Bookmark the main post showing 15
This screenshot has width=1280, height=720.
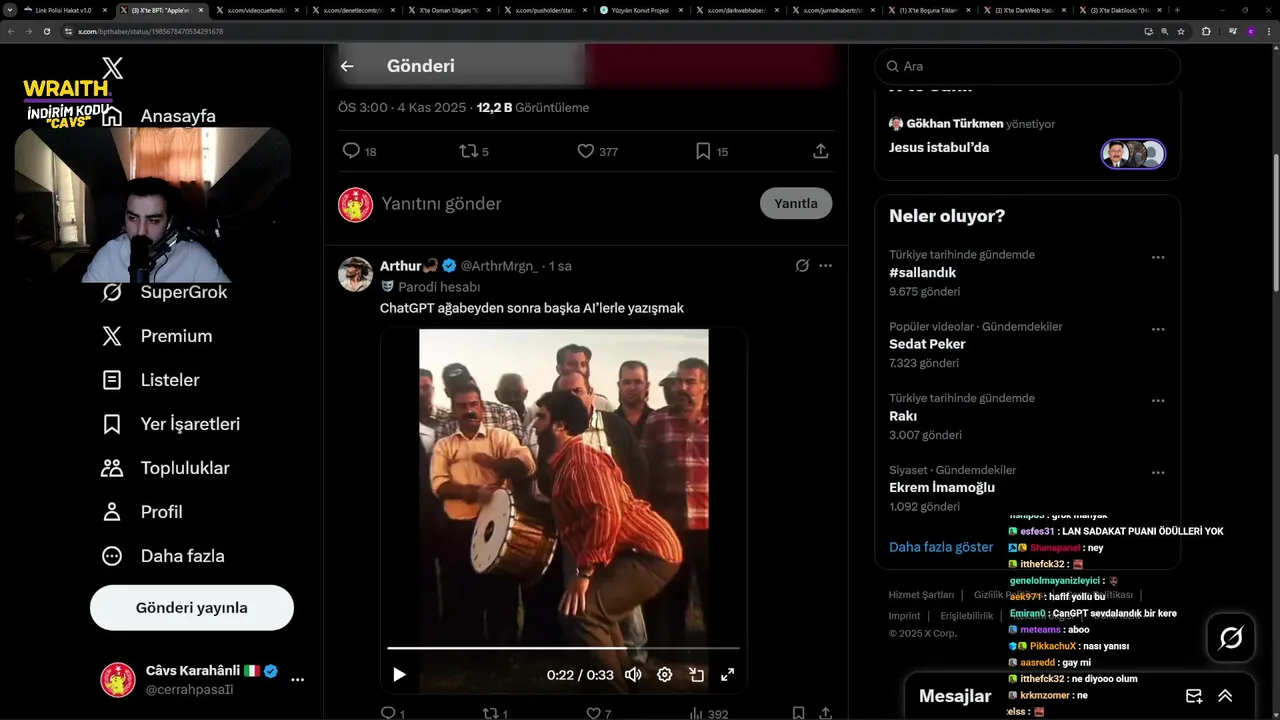click(x=703, y=151)
